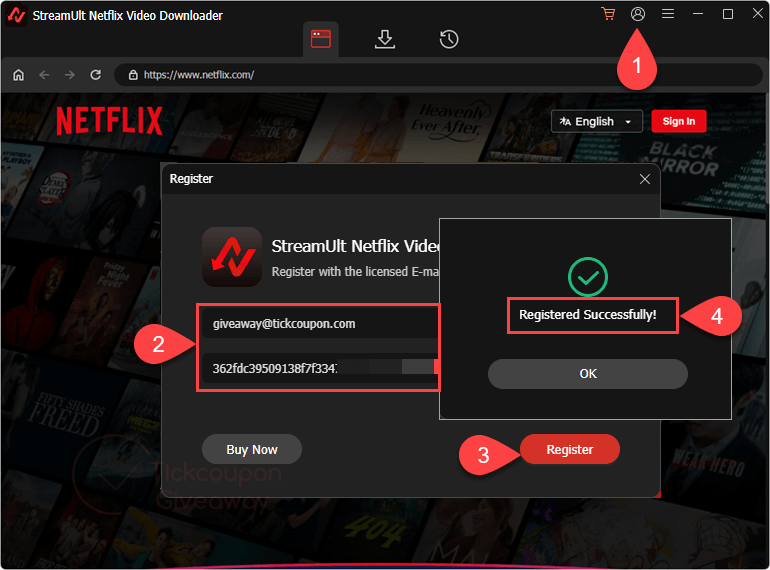Click OK in the success popup
This screenshot has width=770, height=570.
tap(588, 374)
